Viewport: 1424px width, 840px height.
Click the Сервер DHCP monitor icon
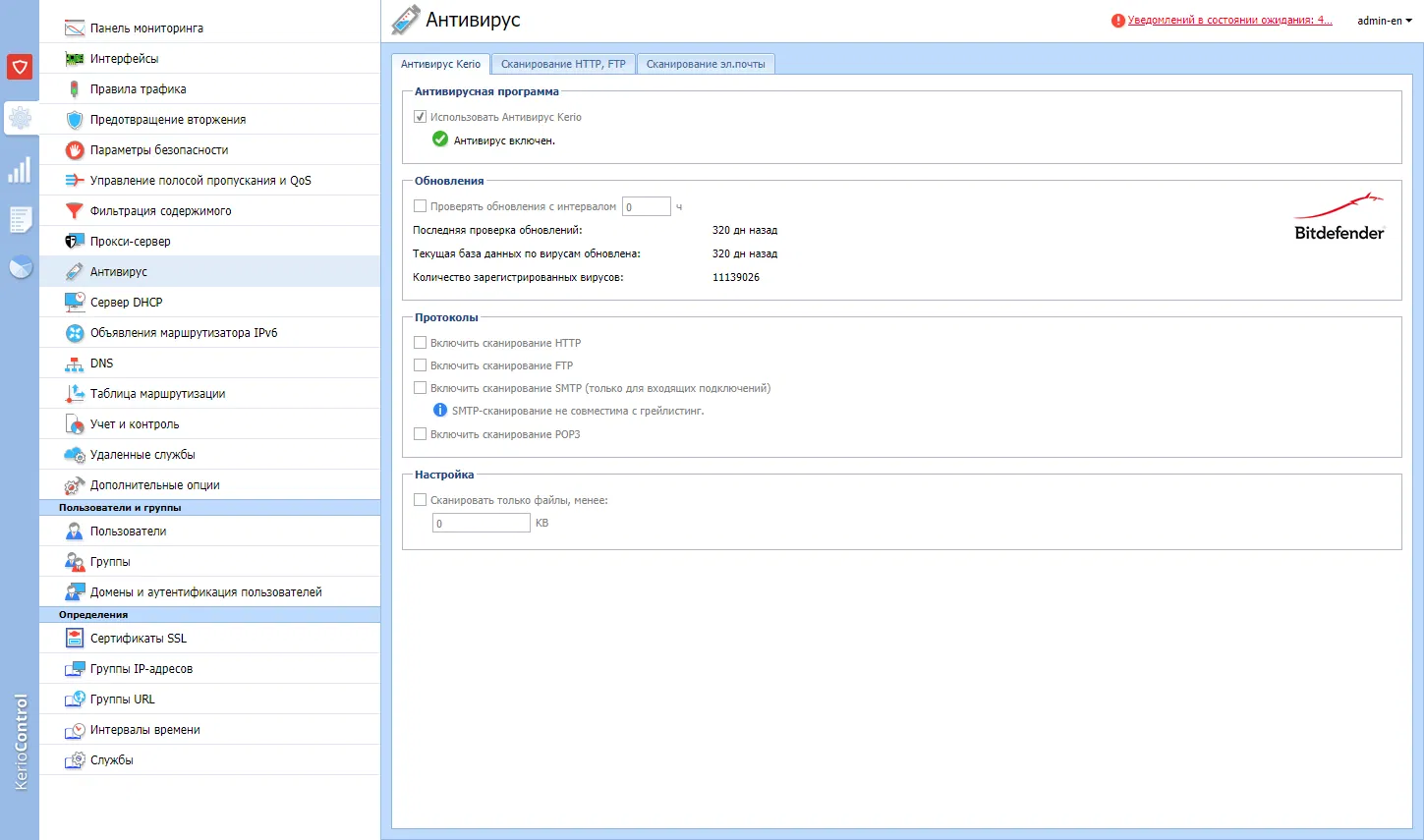tap(75, 303)
